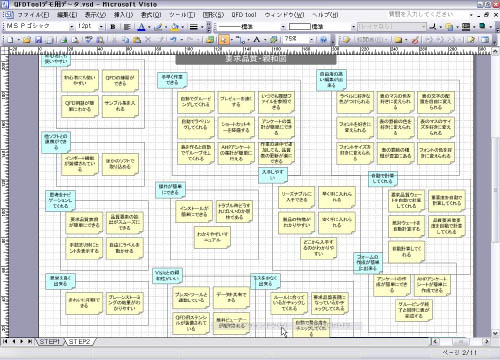Switch to the STEP1 page tab
This screenshot has height=360, width=500.
(x=50, y=342)
